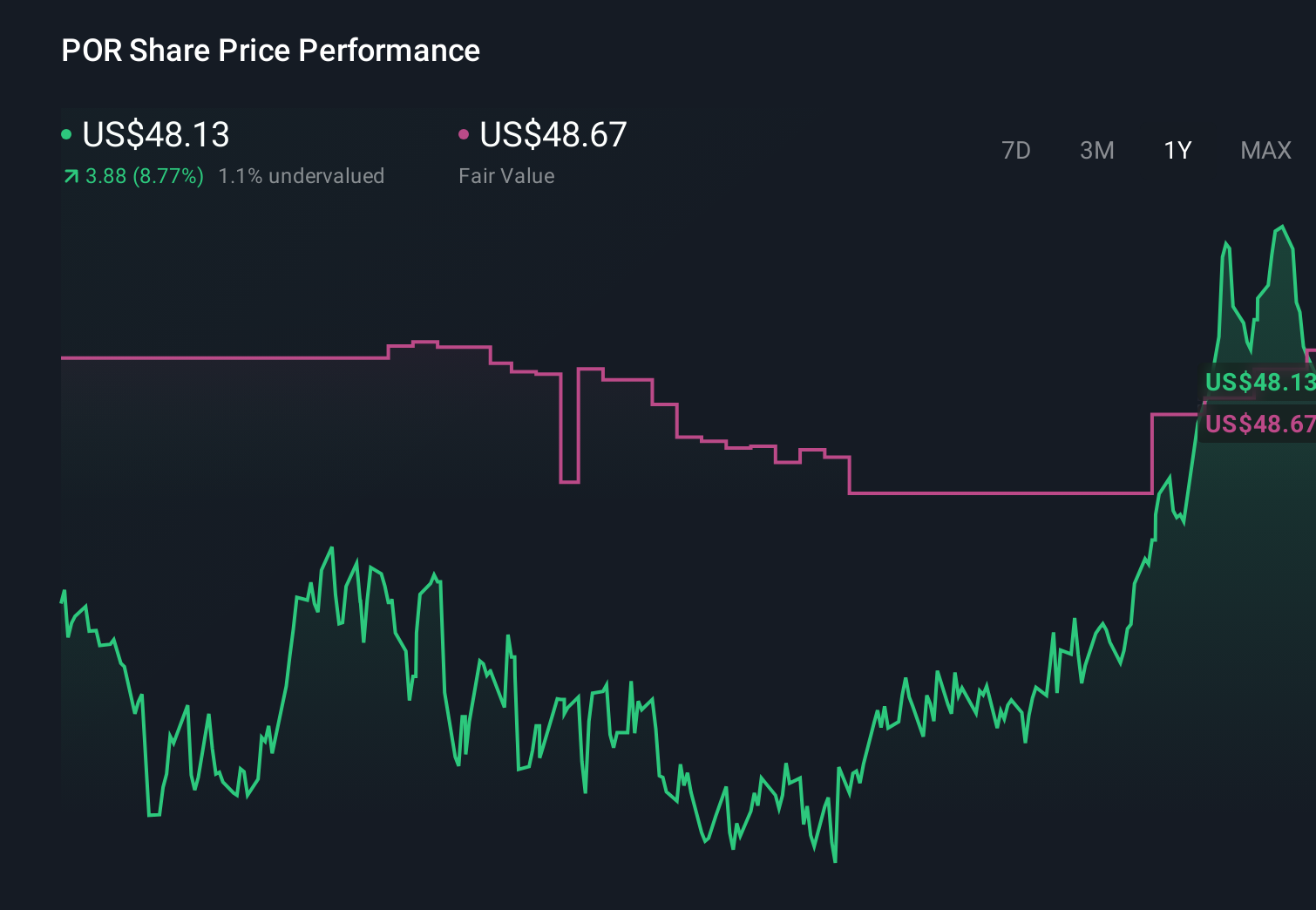Click the green share price indicator dot

[66, 133]
